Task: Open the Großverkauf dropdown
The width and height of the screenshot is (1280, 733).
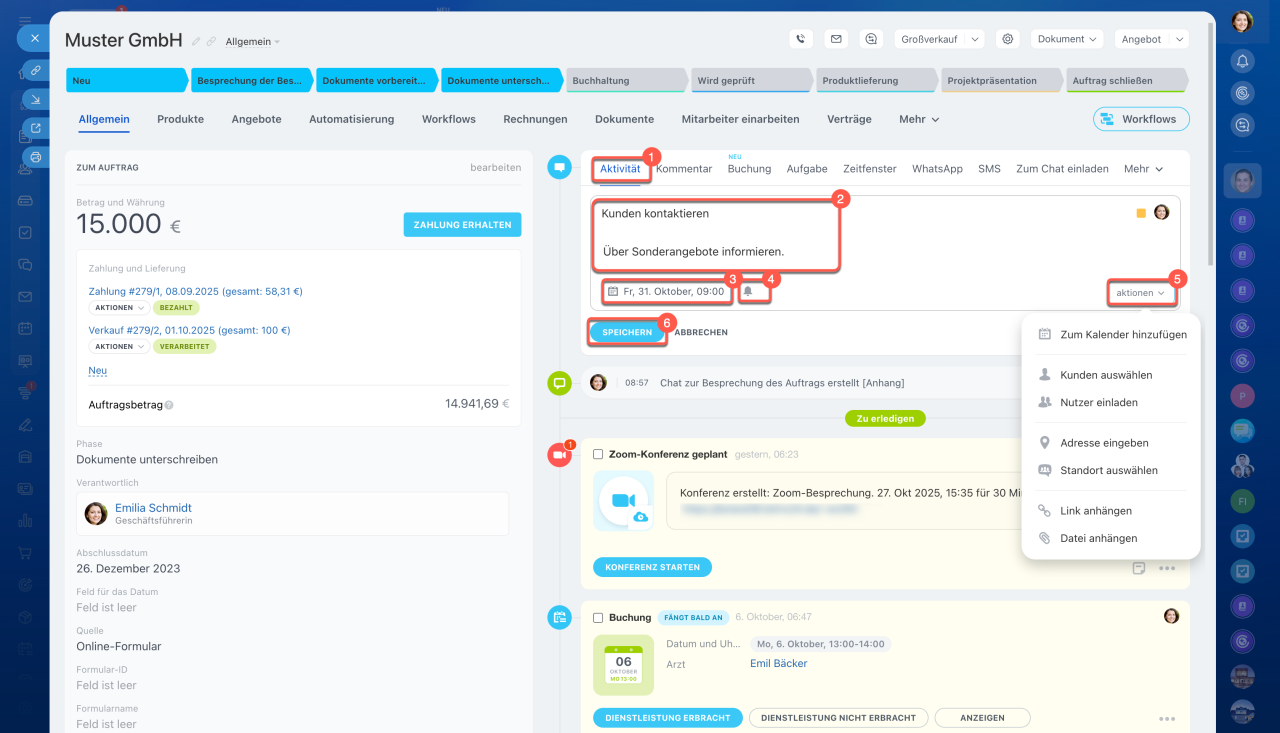Action: [x=939, y=39]
